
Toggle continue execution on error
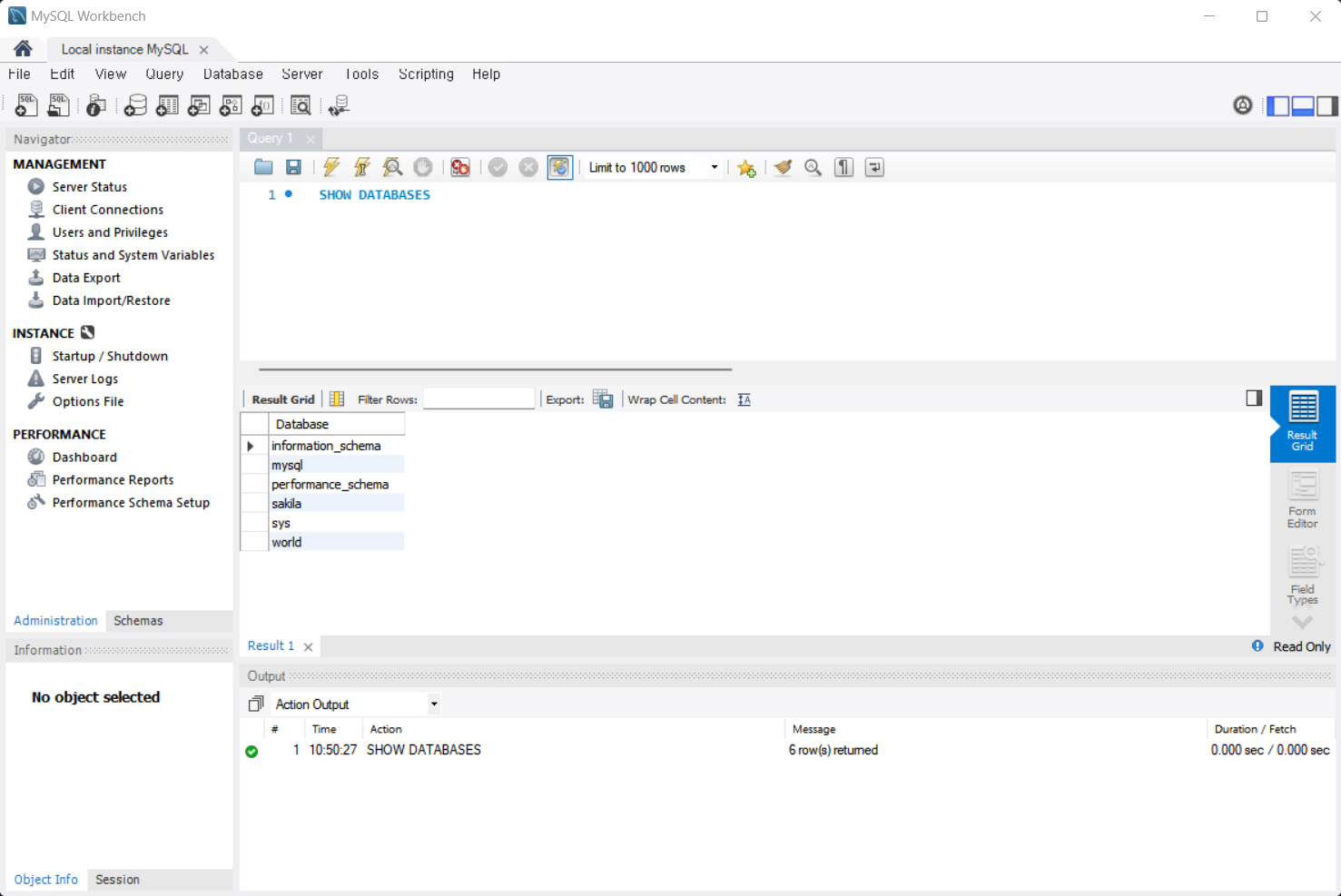pyautogui.click(x=460, y=167)
